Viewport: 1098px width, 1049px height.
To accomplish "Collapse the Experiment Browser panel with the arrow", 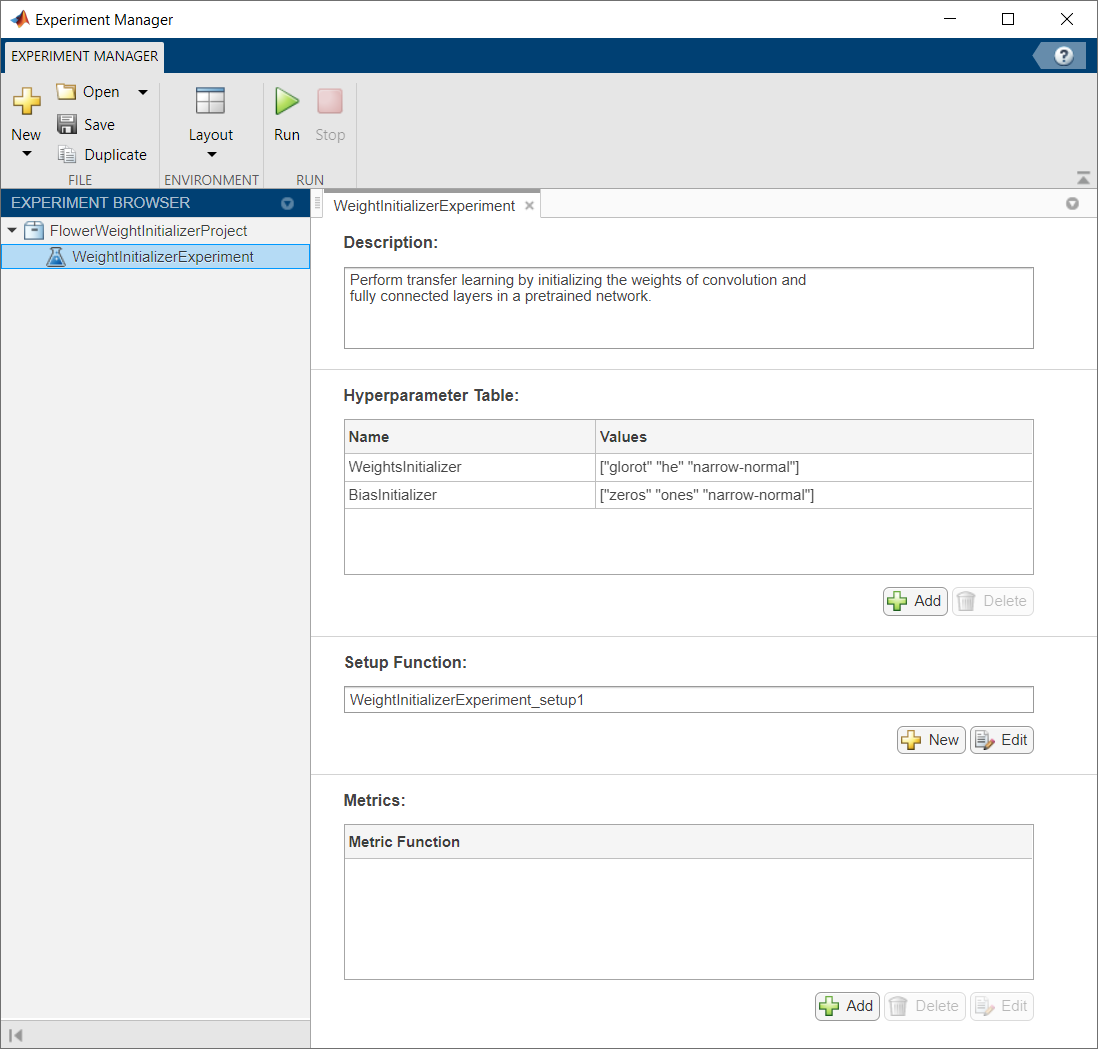I will pos(15,1035).
